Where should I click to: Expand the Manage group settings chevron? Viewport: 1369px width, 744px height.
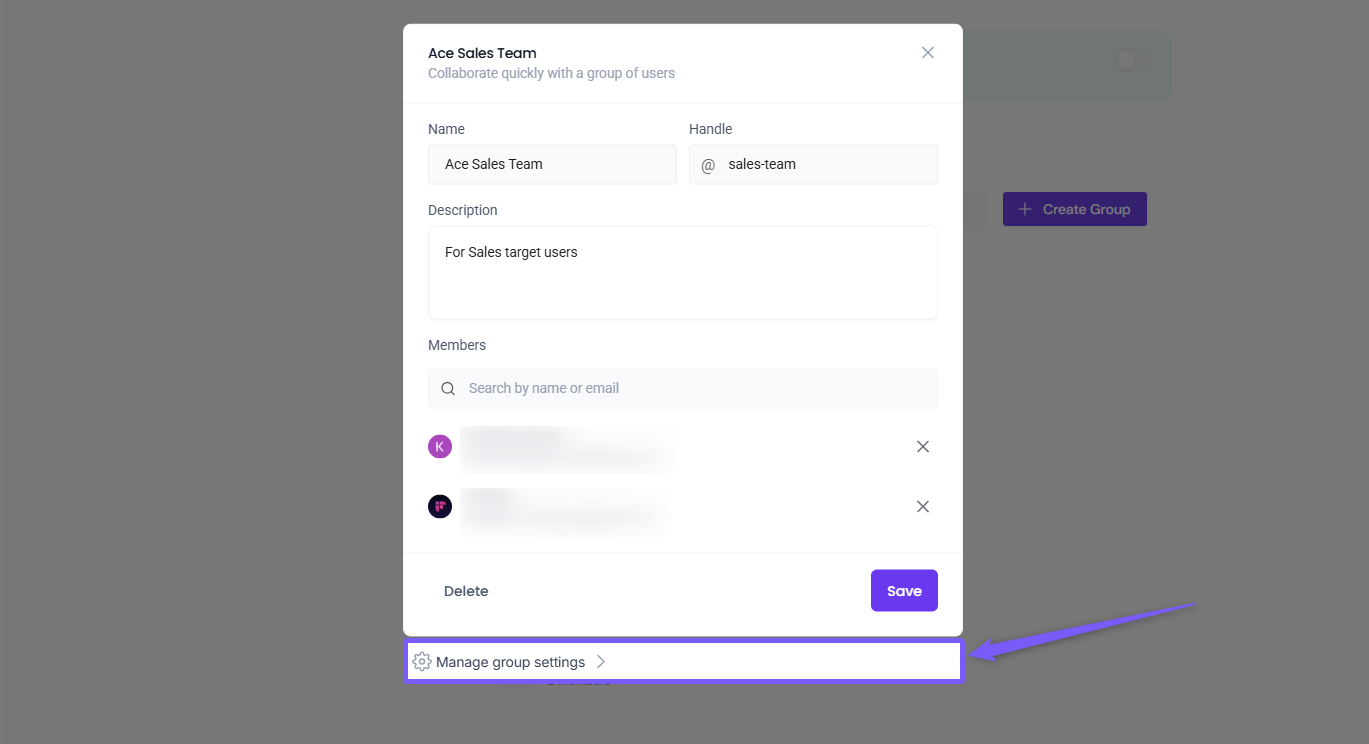click(601, 662)
